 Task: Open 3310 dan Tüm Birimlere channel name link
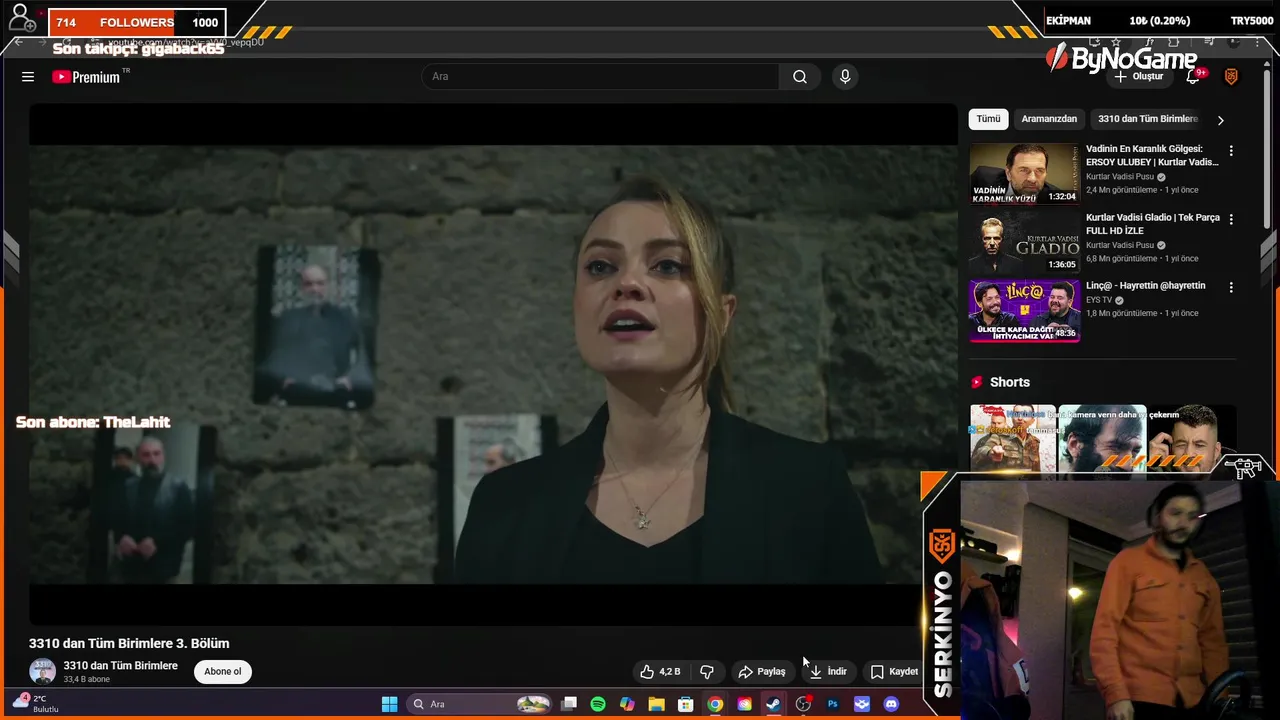click(120, 666)
